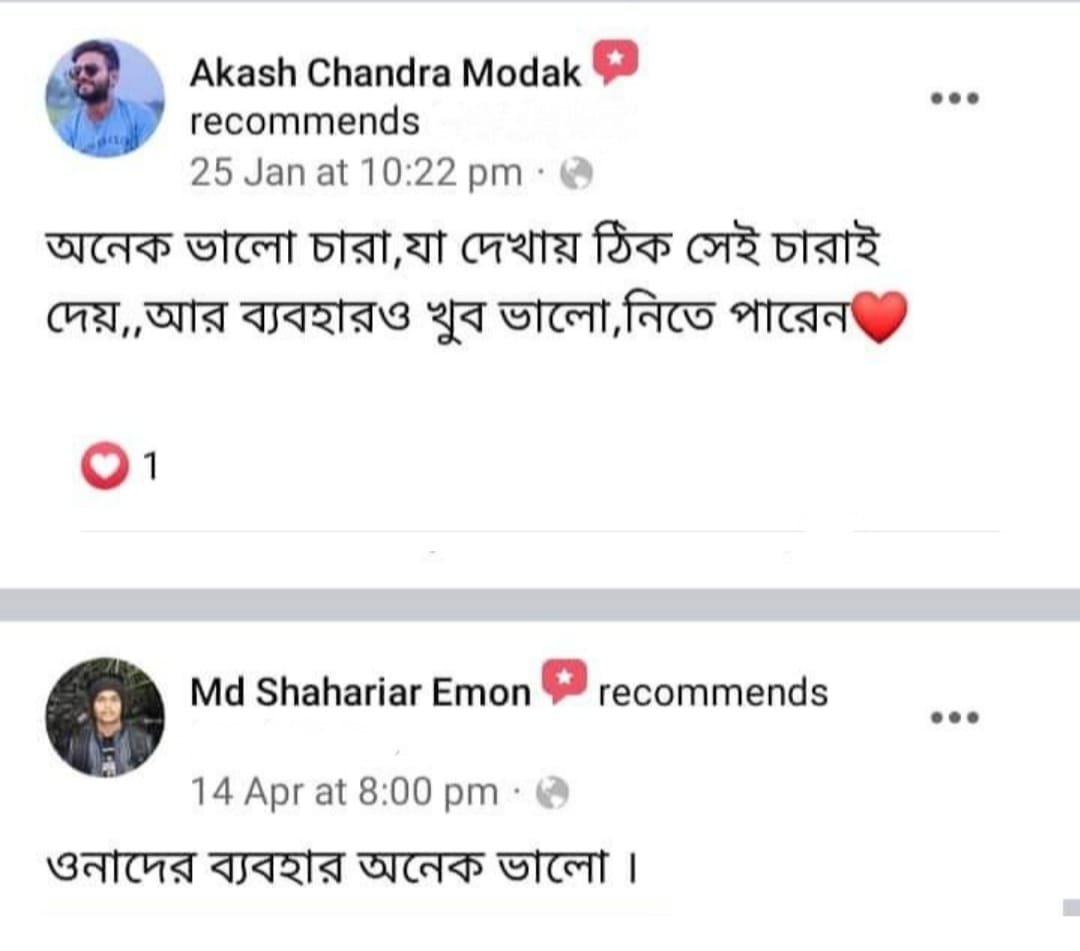Click the Md Shahariar Emon name link
The width and height of the screenshot is (1080, 951).
[360, 689]
